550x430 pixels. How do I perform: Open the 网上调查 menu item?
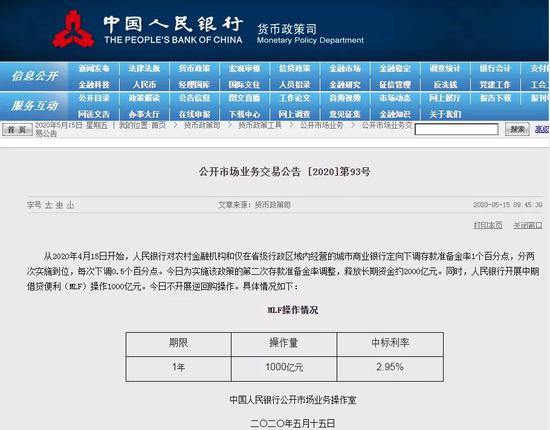tap(295, 114)
